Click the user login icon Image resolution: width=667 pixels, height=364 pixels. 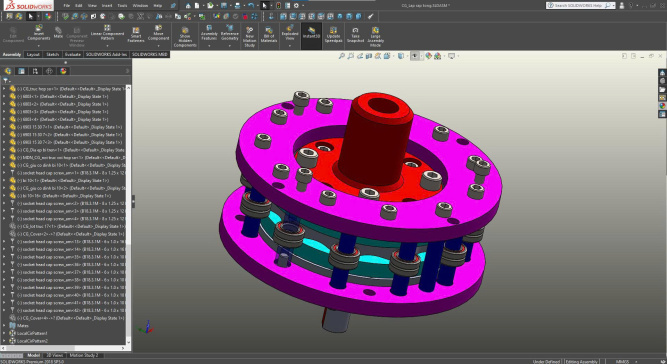pyautogui.click(x=622, y=6)
